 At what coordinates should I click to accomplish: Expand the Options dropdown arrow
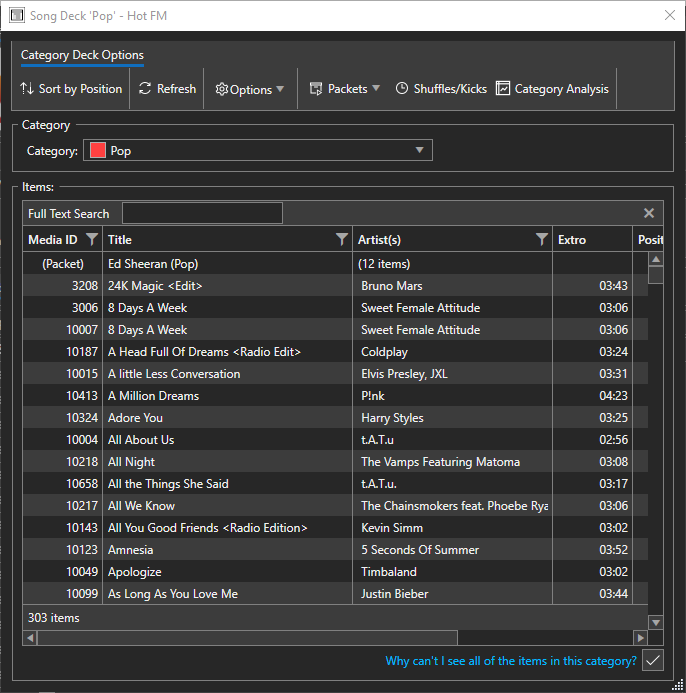[280, 89]
